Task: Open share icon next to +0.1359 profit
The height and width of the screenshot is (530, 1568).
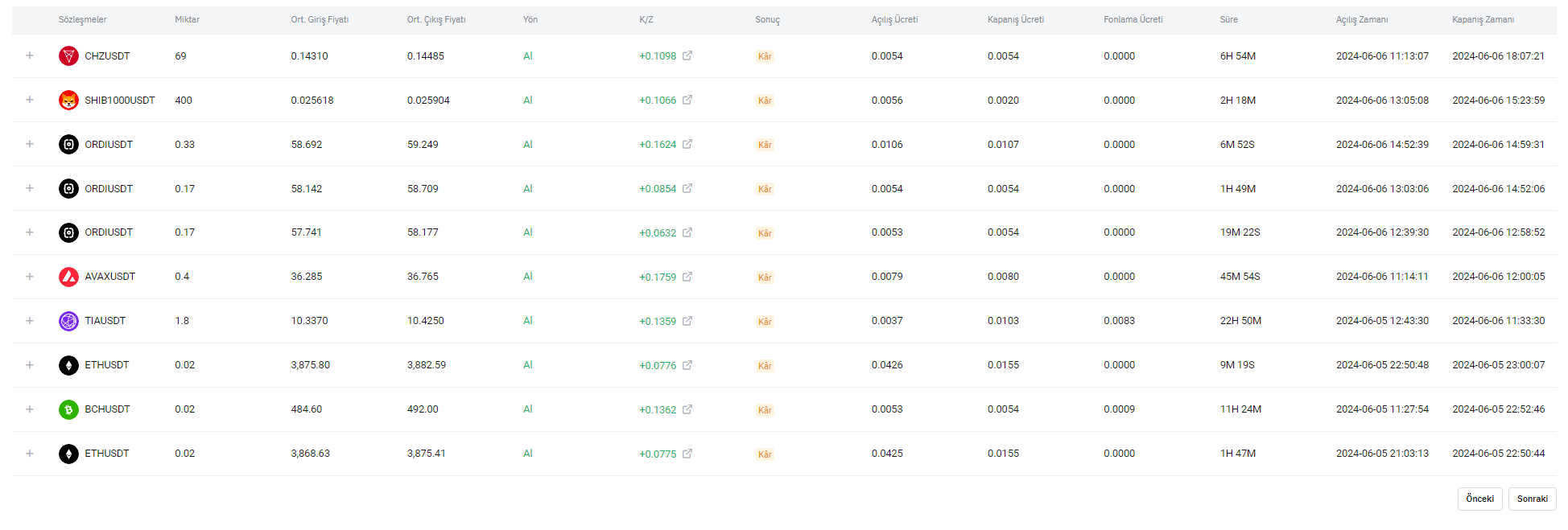Action: [687, 321]
